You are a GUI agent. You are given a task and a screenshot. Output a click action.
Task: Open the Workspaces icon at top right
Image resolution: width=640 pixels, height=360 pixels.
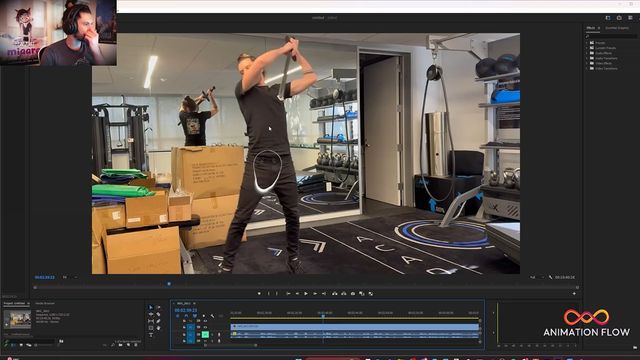coord(608,18)
